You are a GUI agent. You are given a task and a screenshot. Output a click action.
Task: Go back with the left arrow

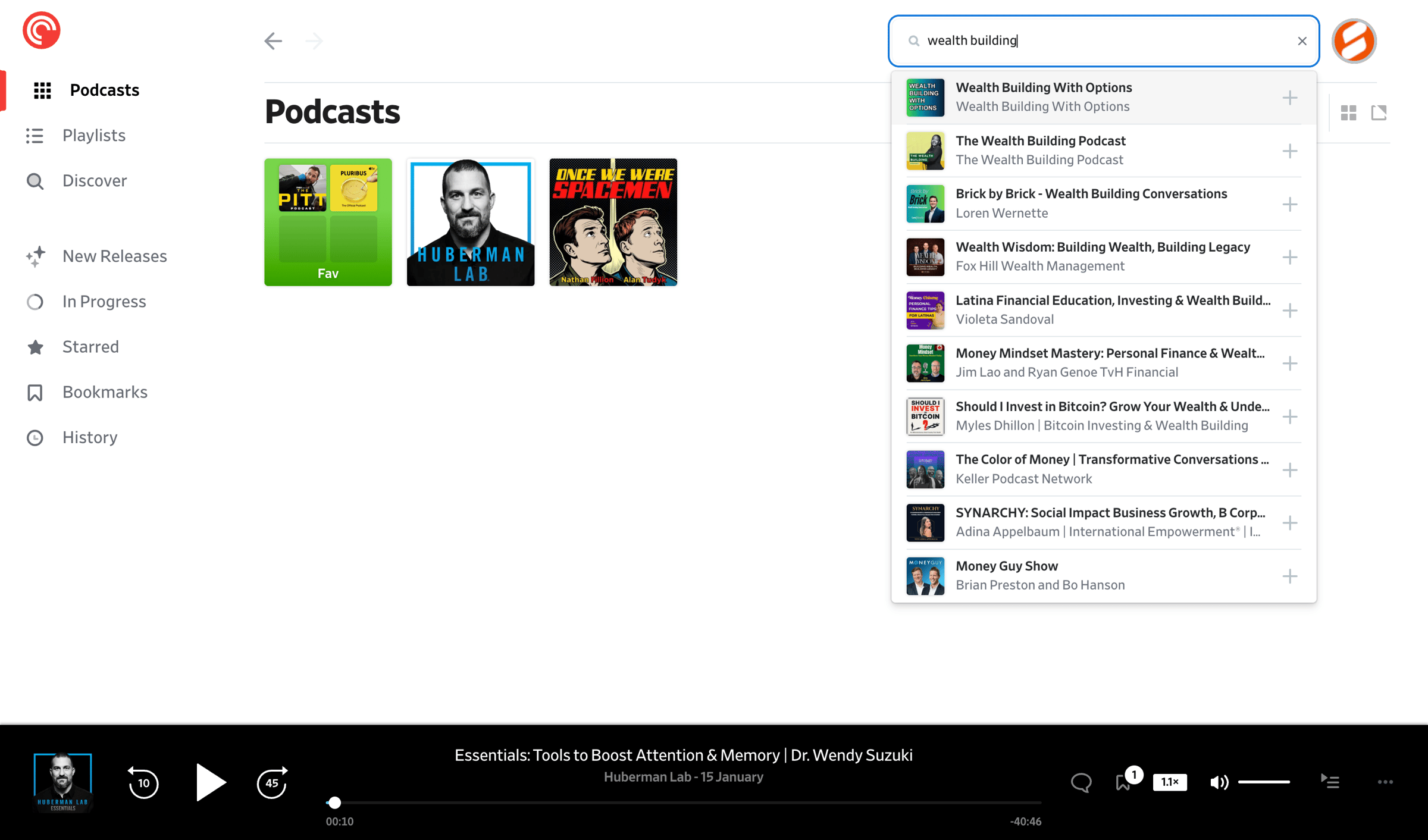[273, 41]
